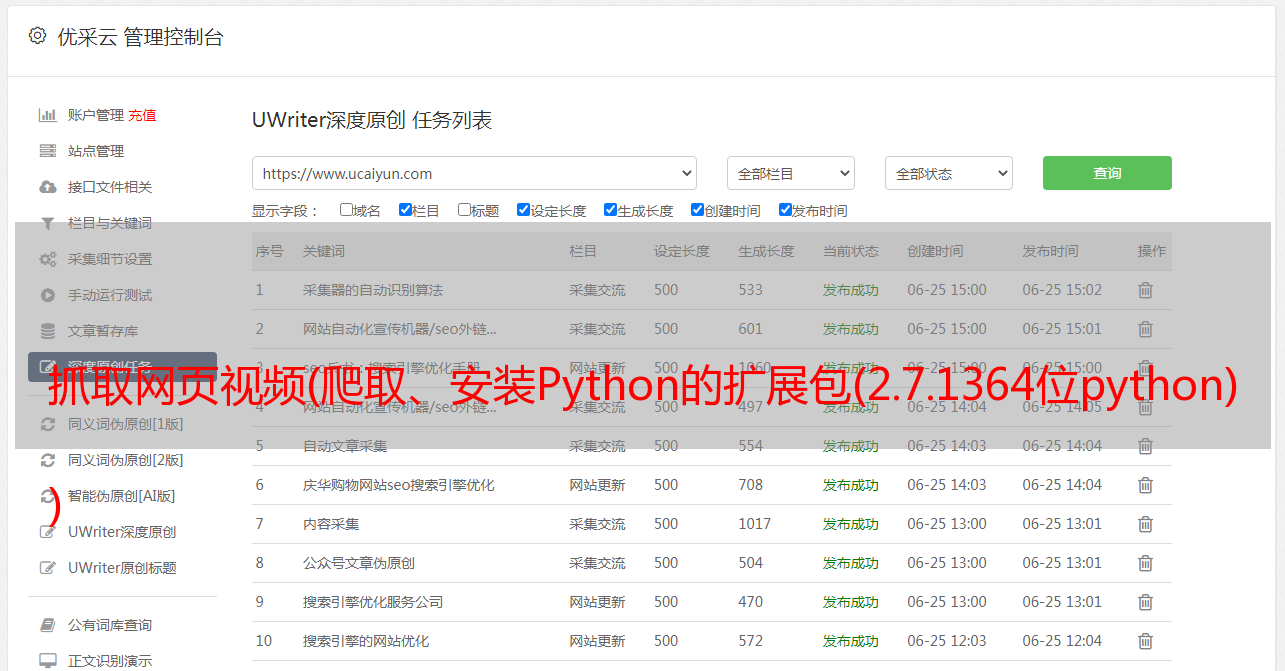Click the 手动运行测试 play icon
The height and width of the screenshot is (671, 1285).
(47, 295)
